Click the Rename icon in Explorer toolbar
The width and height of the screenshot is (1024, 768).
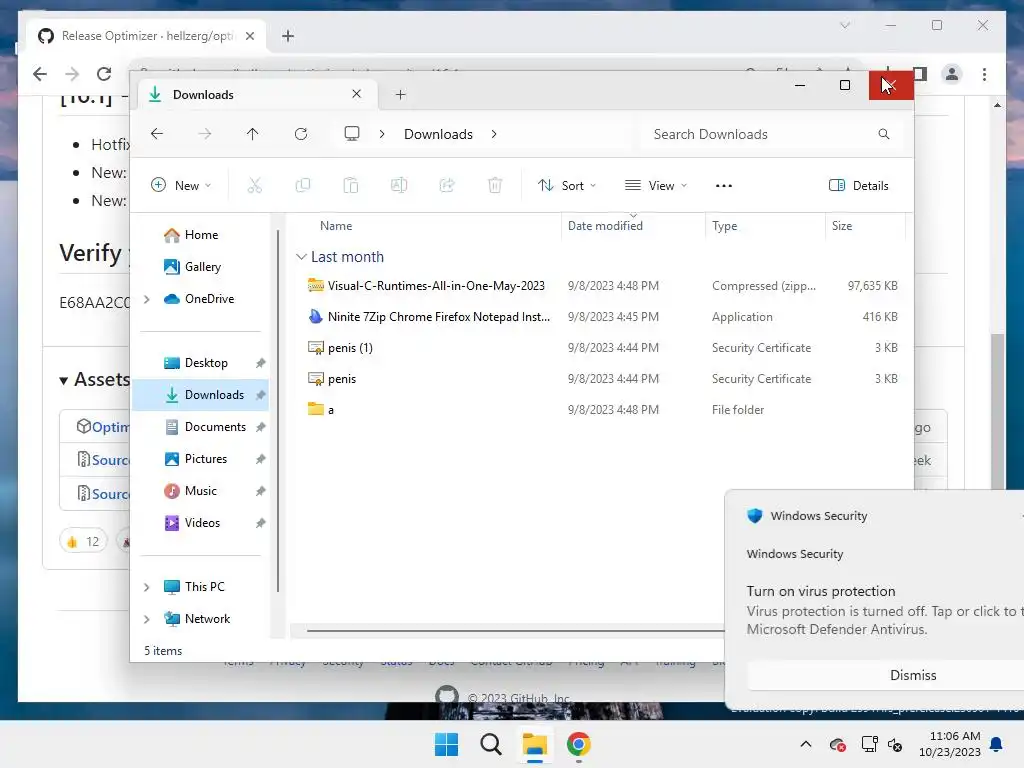399,185
